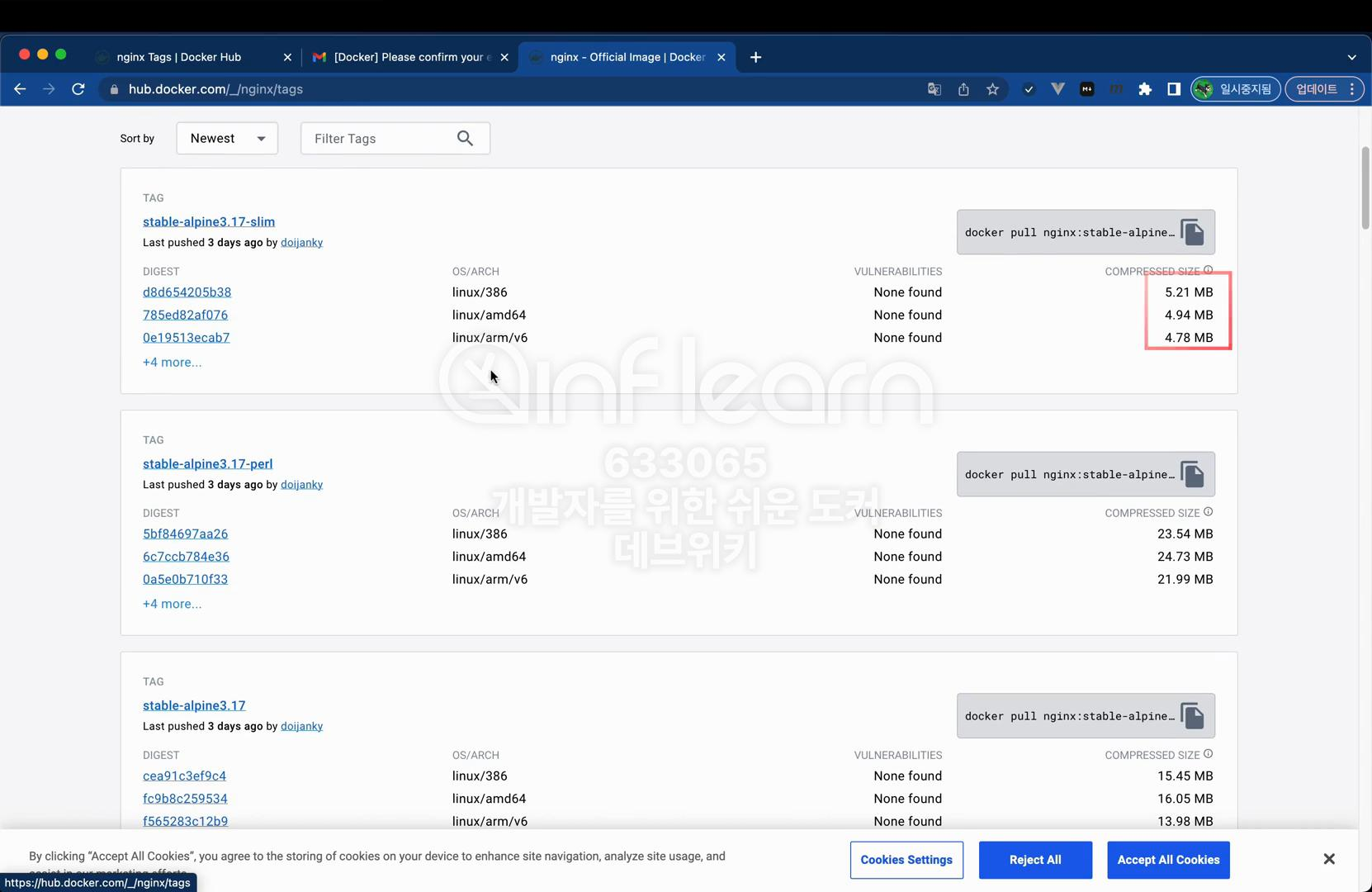Image resolution: width=1372 pixels, height=892 pixels.
Task: Open a new browser tab
Action: click(x=755, y=57)
